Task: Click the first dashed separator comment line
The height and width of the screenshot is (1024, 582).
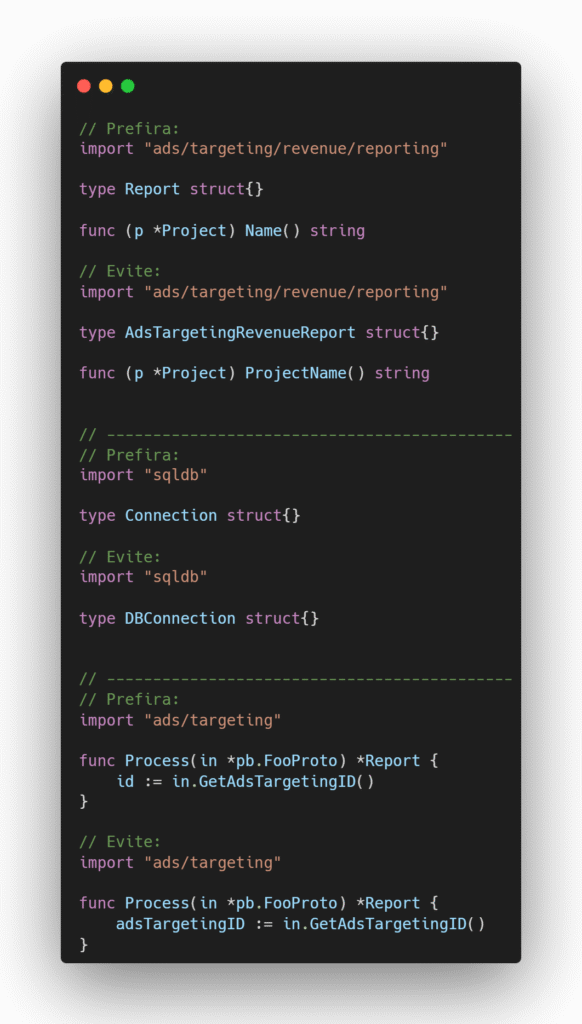Action: pyautogui.click(x=295, y=434)
